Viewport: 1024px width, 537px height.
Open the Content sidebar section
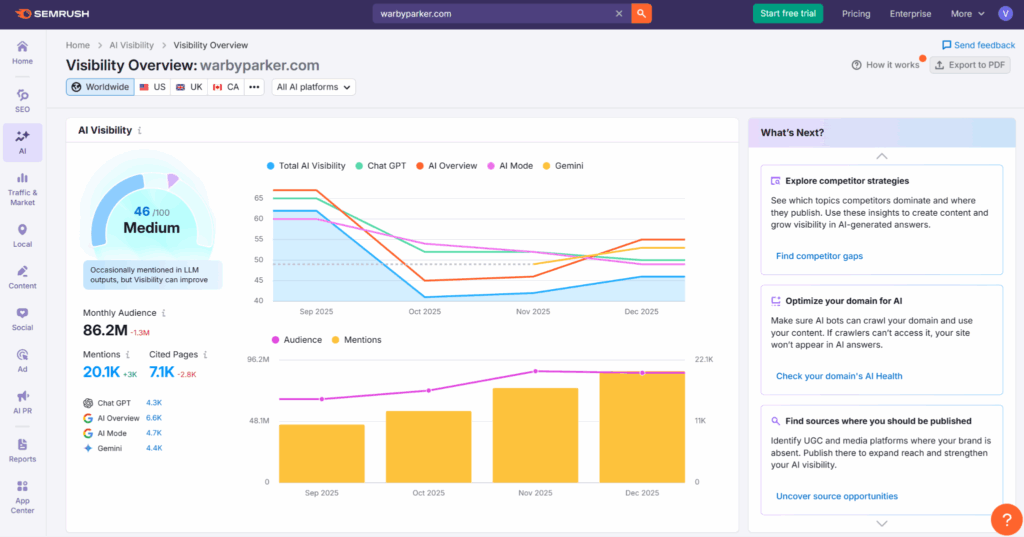pyautogui.click(x=22, y=278)
